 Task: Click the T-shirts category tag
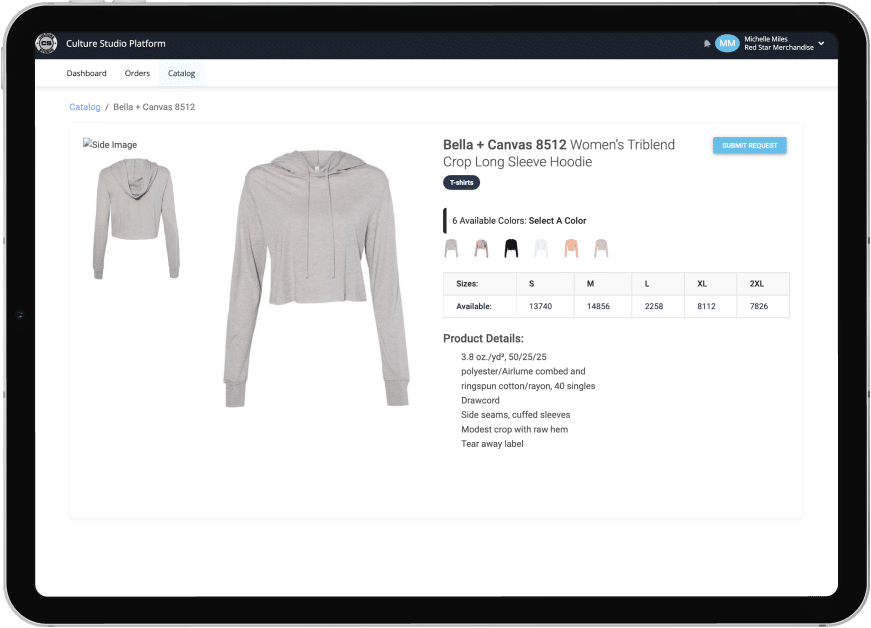461,183
